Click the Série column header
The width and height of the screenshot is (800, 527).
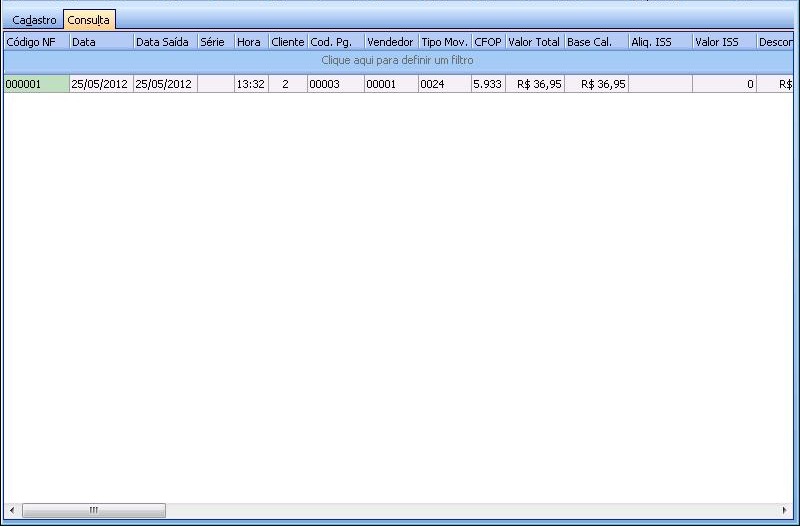pyautogui.click(x=215, y=42)
